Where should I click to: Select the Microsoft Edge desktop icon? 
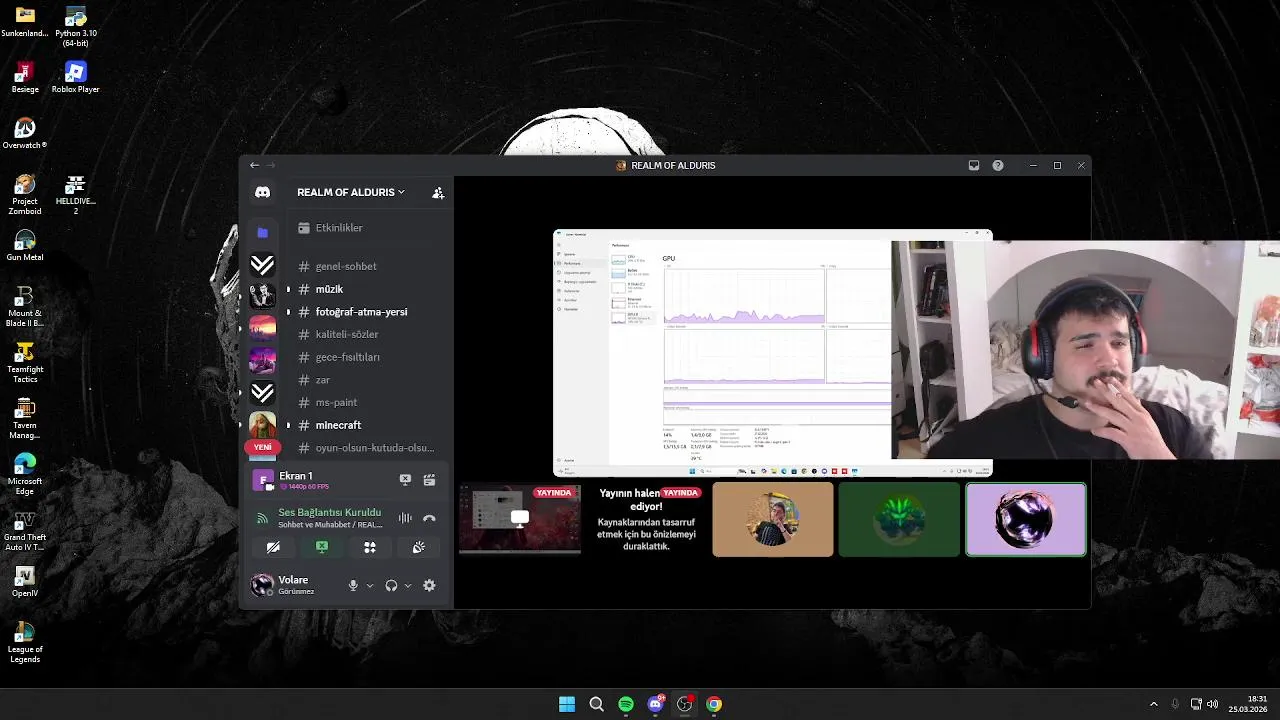[x=25, y=474]
